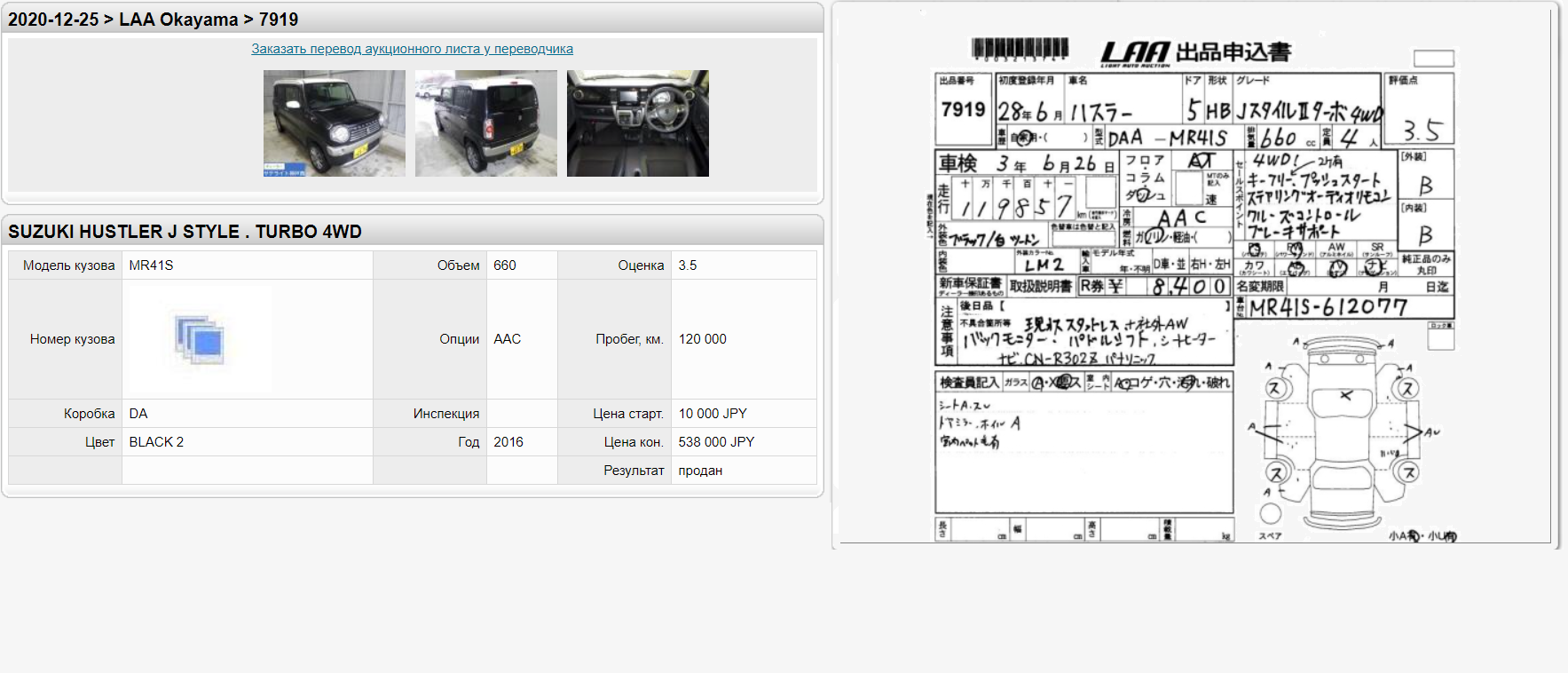The image size is (1568, 673).
Task: Select the final price 538 000 JPY
Action: pos(716,442)
